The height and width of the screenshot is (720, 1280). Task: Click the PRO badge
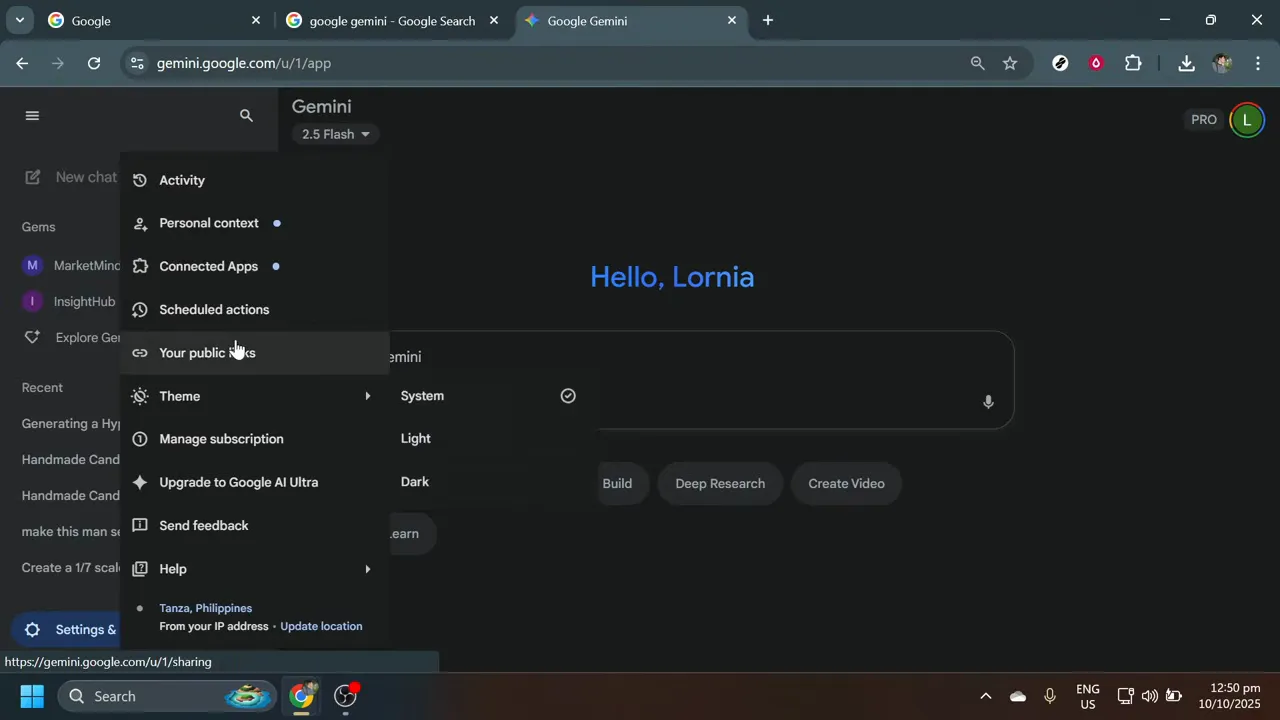click(1203, 120)
